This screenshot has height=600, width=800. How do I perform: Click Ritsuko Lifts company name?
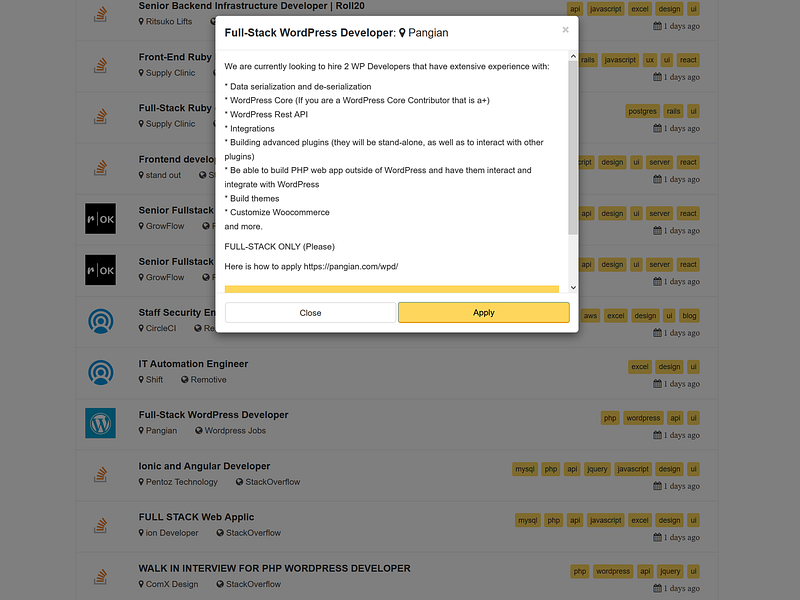169,21
